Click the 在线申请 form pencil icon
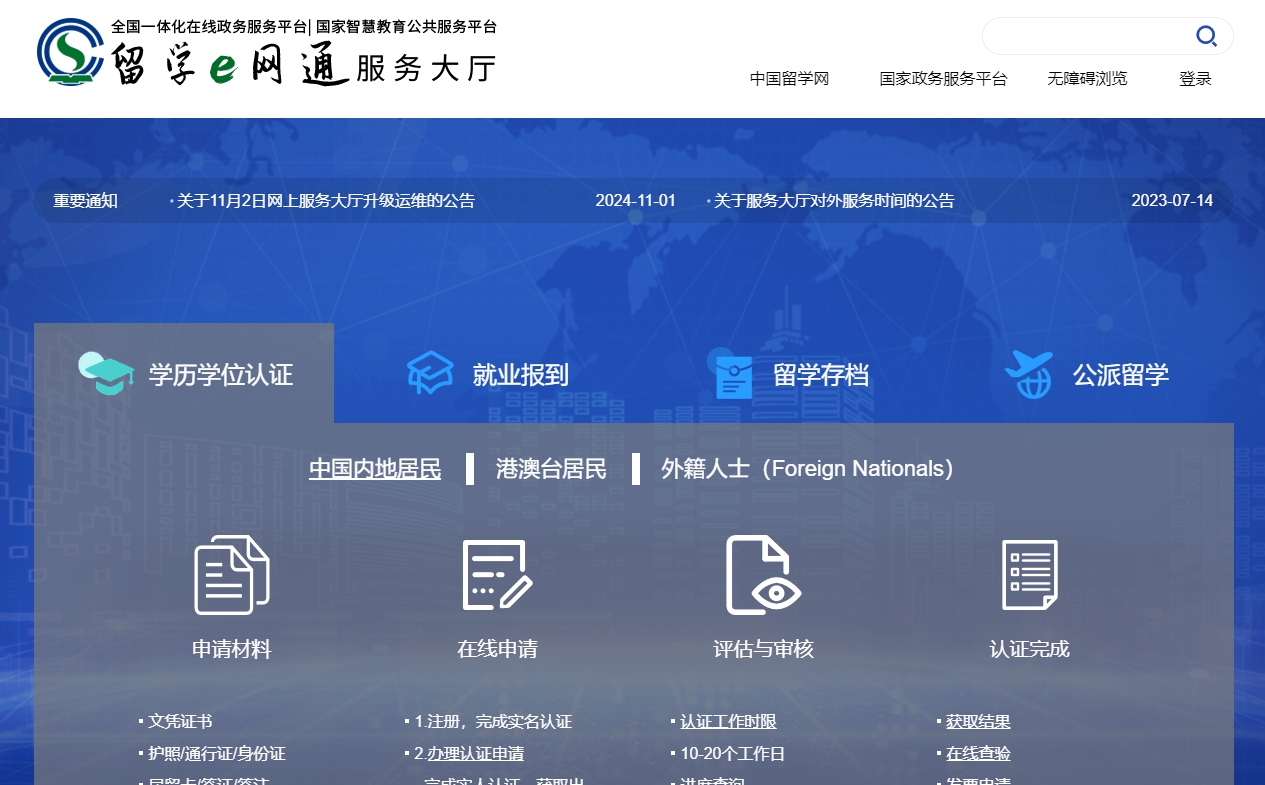1265x785 pixels. [497, 575]
